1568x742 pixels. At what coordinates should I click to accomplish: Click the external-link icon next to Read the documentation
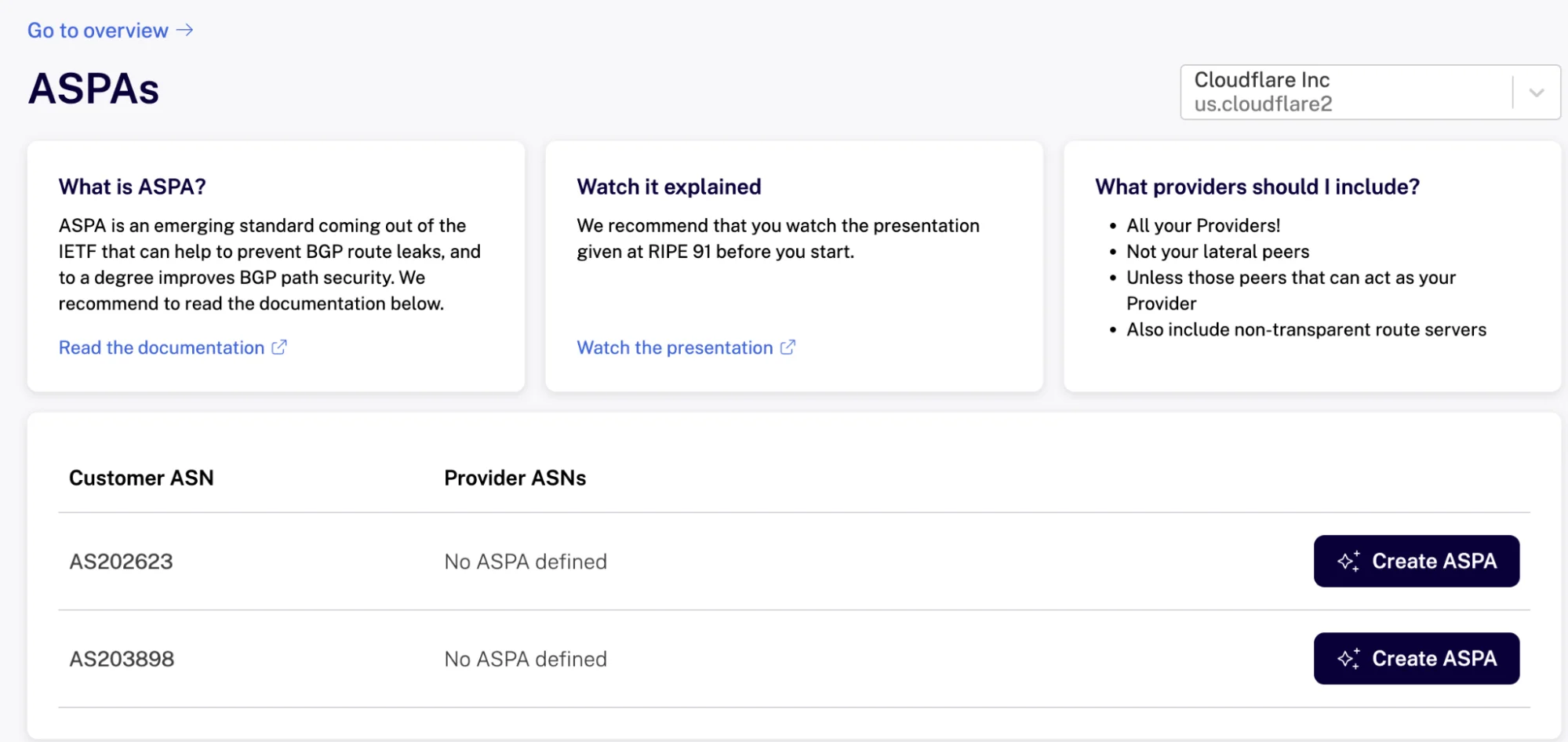coord(279,347)
